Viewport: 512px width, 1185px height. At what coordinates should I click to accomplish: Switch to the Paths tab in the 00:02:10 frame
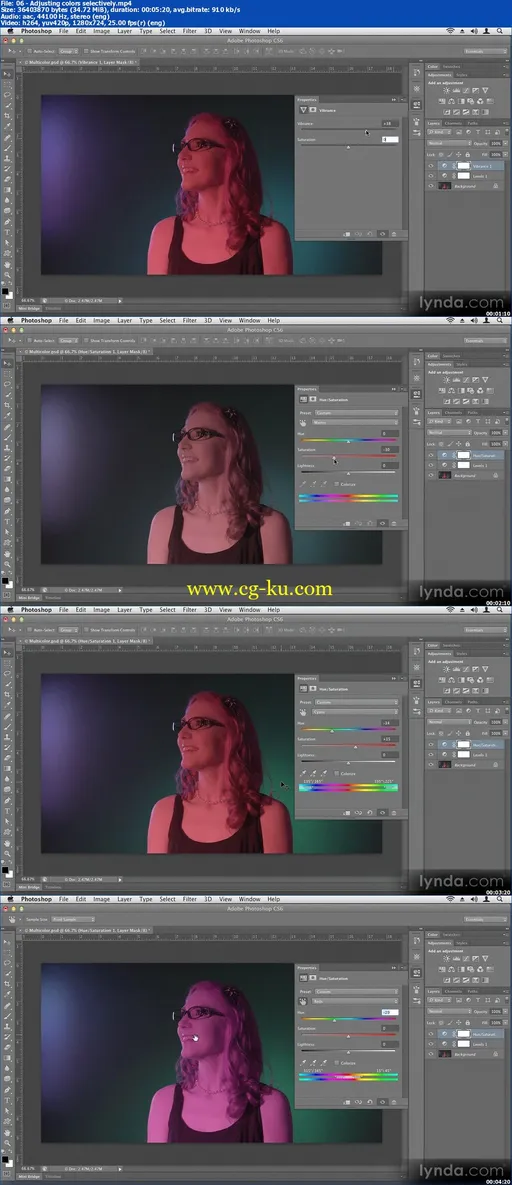pyautogui.click(x=472, y=413)
